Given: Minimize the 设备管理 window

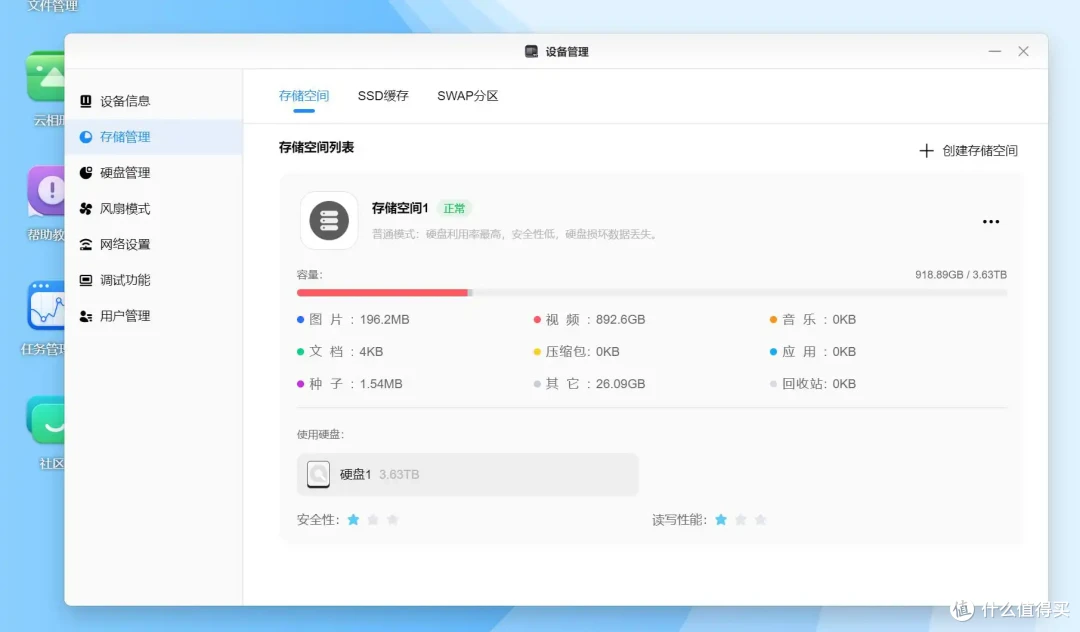Looking at the screenshot, I should 995,52.
